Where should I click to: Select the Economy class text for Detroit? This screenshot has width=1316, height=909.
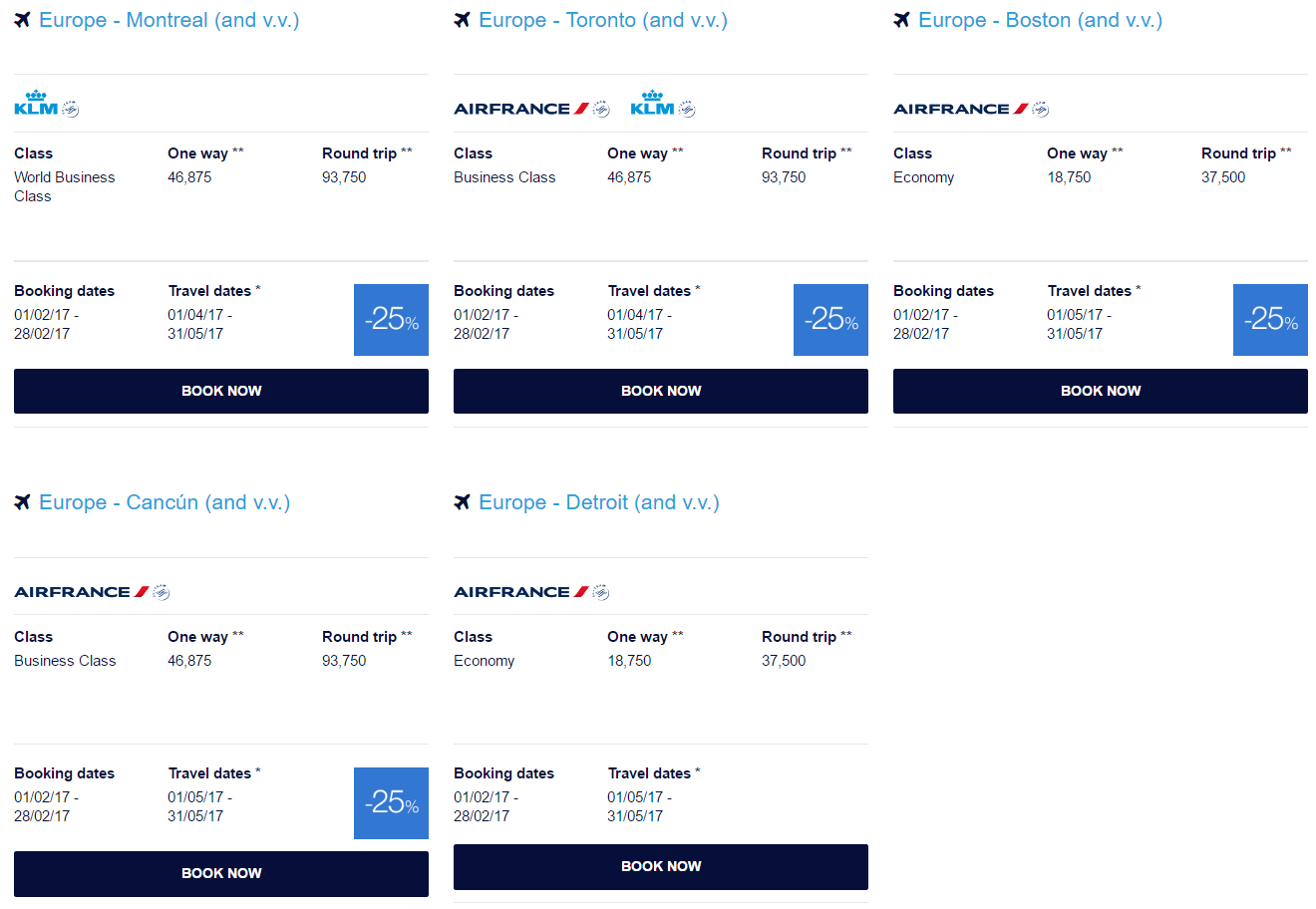(x=484, y=661)
